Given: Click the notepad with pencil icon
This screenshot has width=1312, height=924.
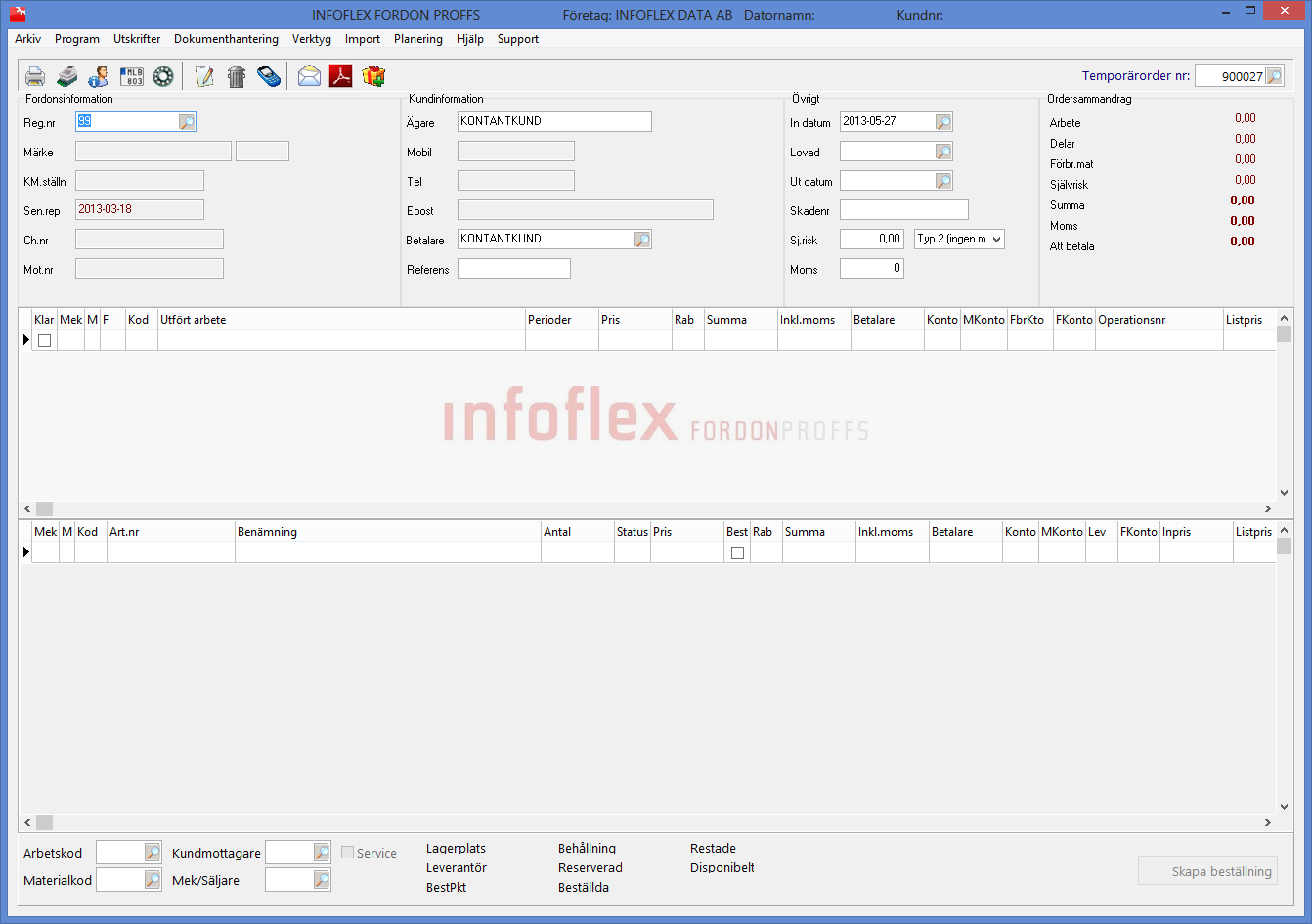Looking at the screenshot, I should point(204,76).
